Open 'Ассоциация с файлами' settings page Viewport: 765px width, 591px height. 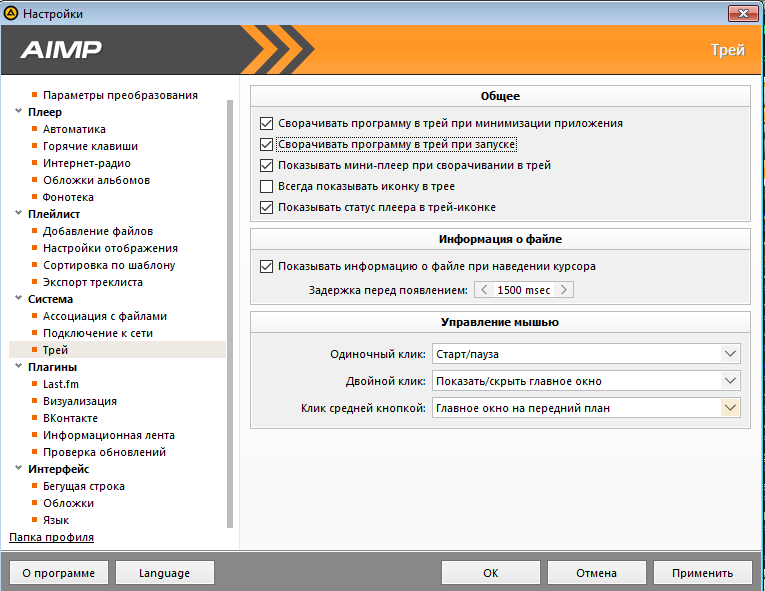point(105,316)
